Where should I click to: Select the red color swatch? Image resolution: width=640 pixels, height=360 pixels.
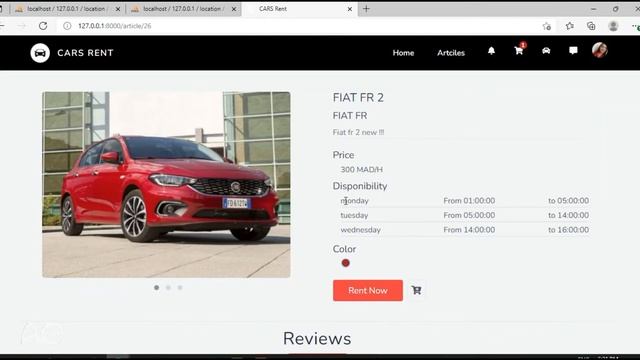[346, 263]
